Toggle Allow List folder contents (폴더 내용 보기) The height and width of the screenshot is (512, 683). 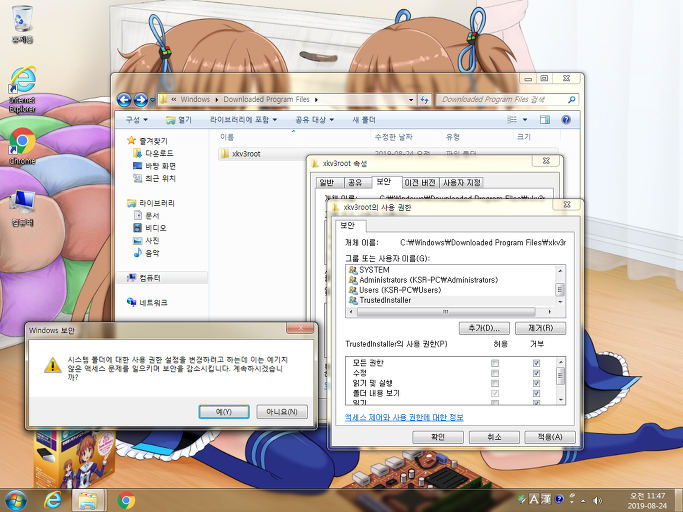(x=495, y=393)
